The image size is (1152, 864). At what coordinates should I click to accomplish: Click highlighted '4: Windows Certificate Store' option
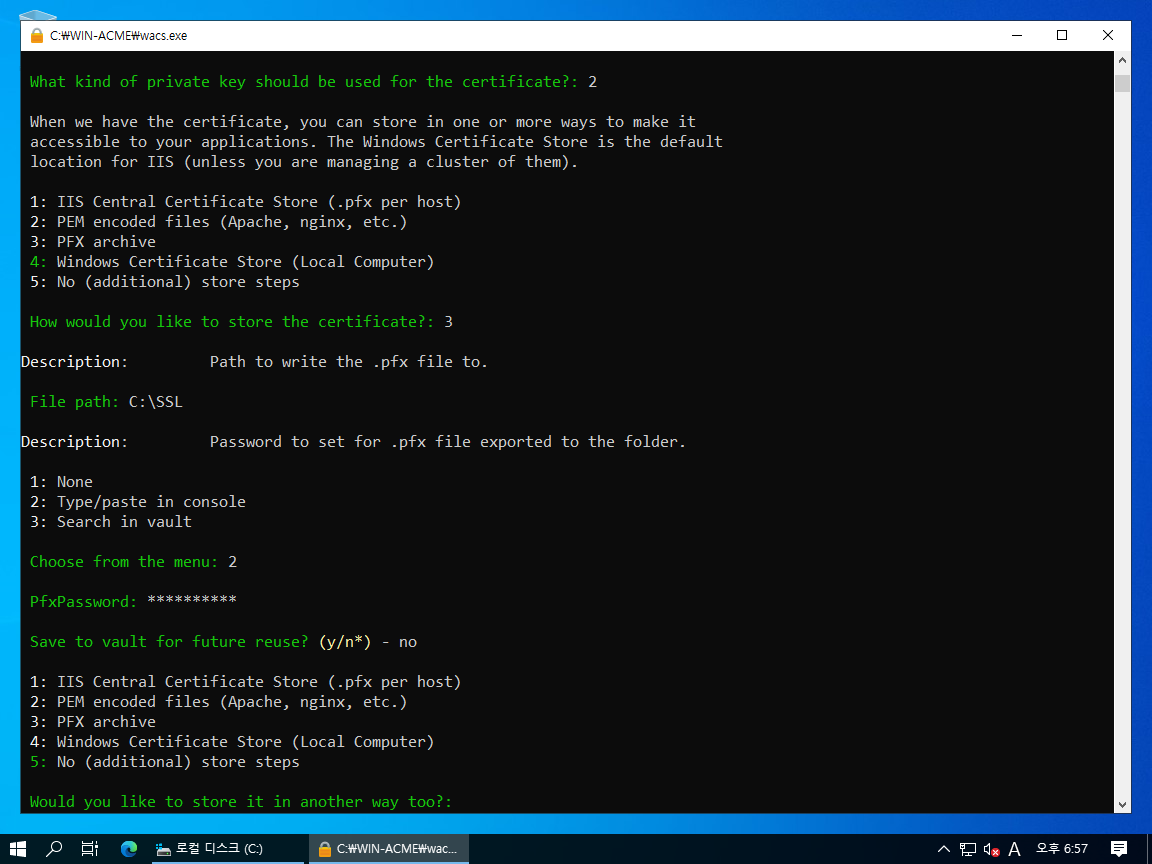pos(232,262)
